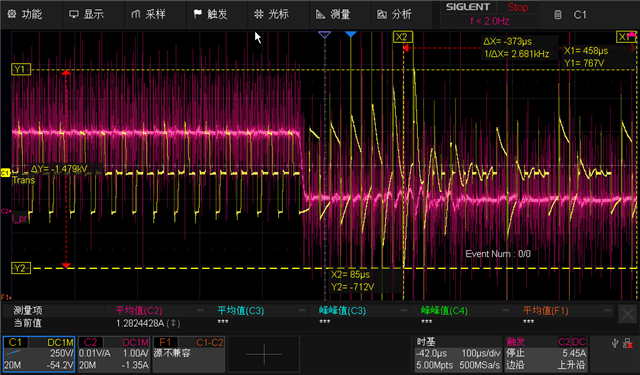
Task: Toggle the C2 channel box
Action: [114, 354]
